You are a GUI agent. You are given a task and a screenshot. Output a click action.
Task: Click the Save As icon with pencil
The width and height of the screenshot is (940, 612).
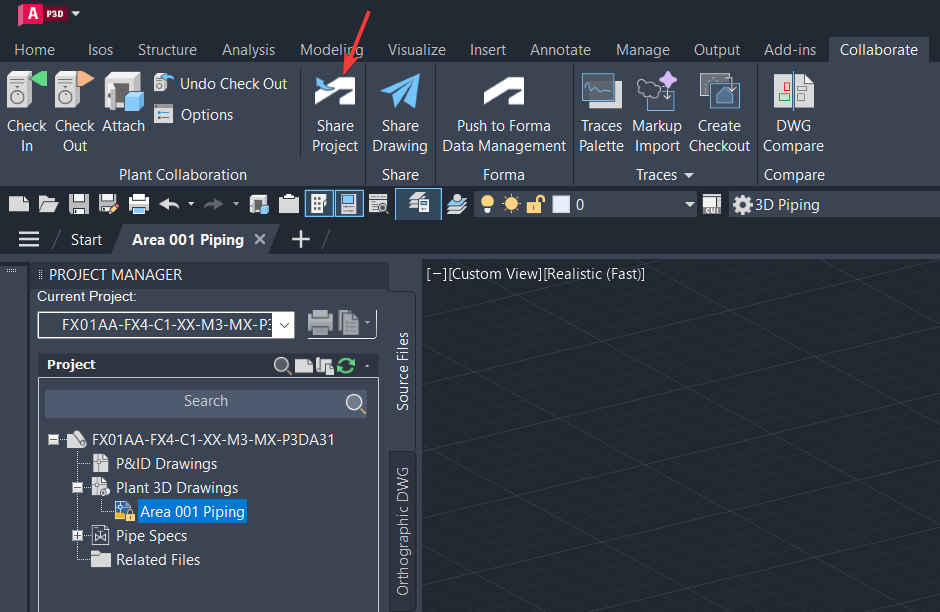click(109, 204)
